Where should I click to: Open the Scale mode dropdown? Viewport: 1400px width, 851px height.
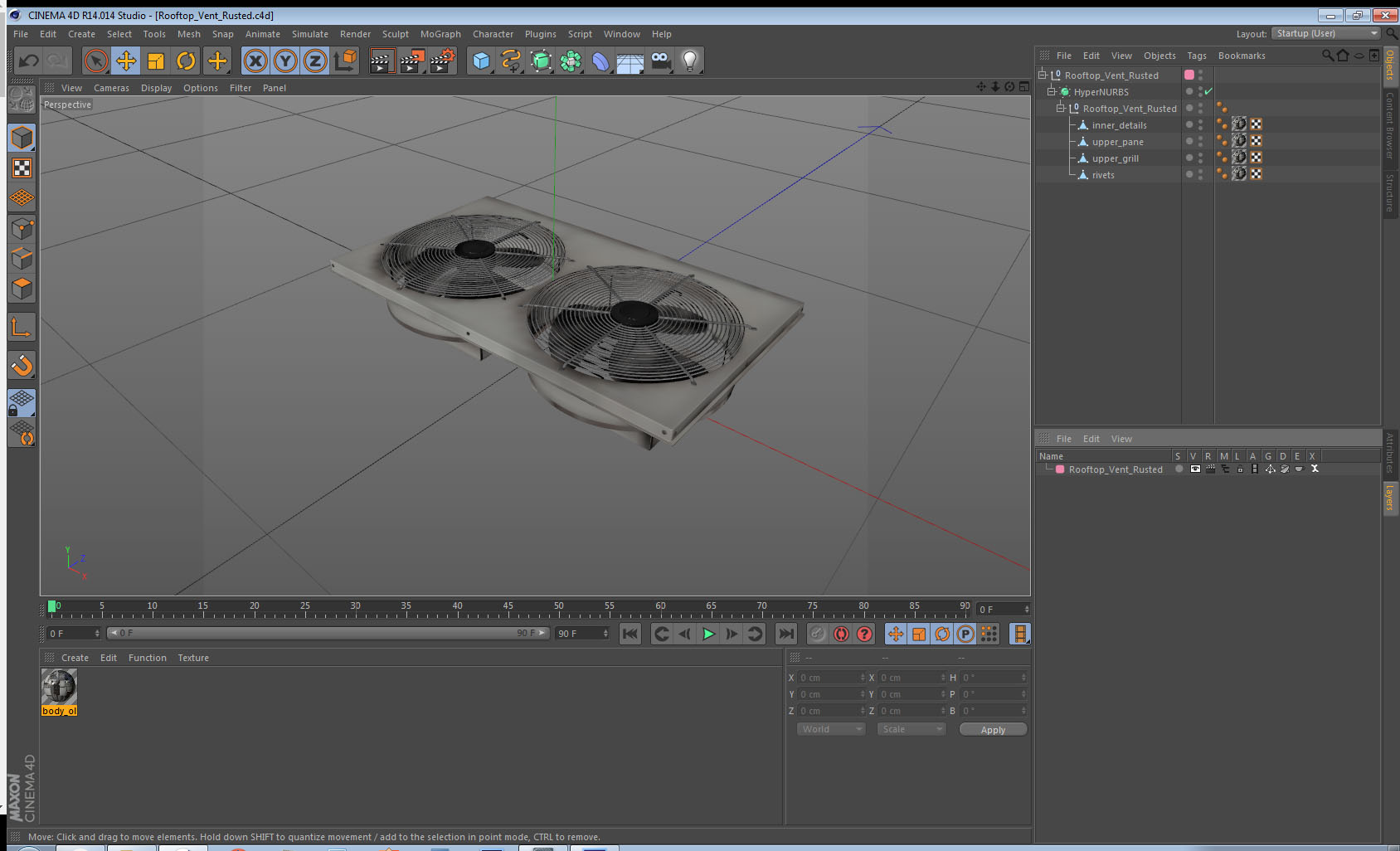[x=911, y=729]
